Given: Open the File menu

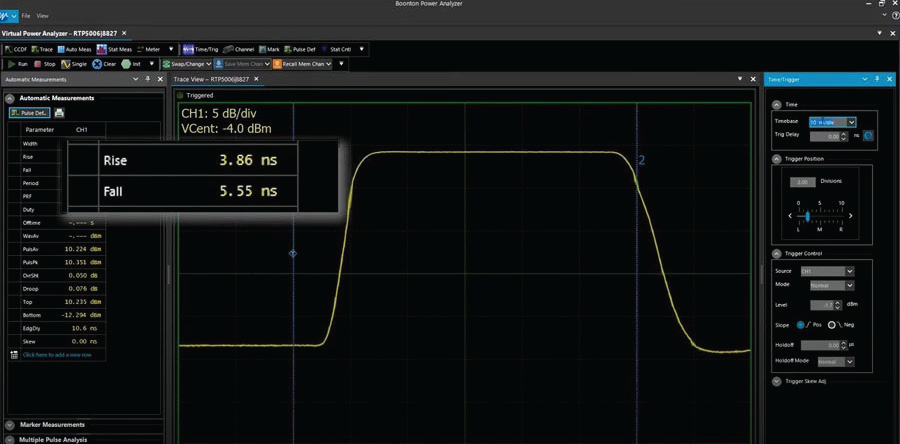Looking at the screenshot, I should tap(26, 16).
